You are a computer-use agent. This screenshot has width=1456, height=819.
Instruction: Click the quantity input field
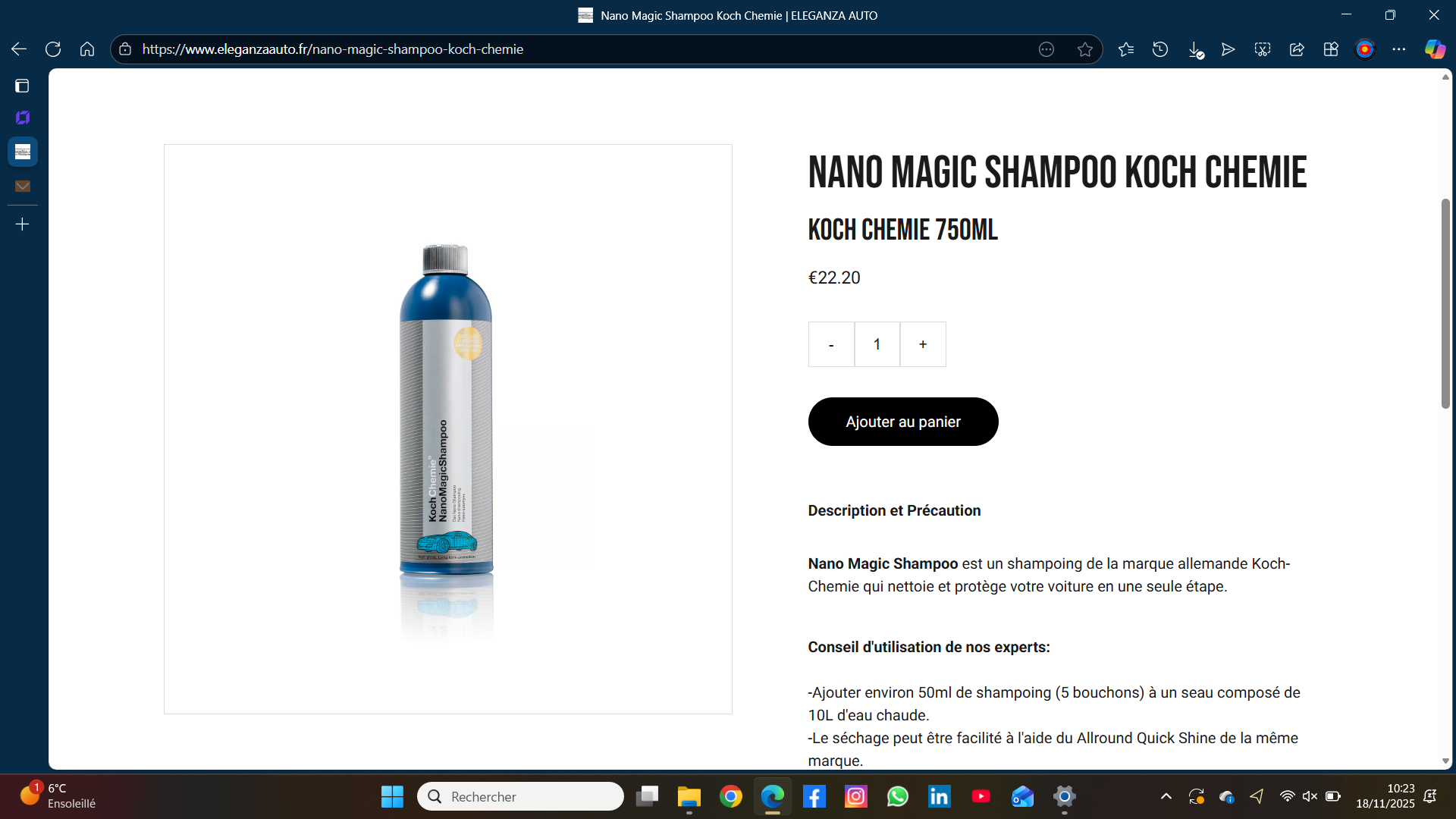[x=877, y=344]
